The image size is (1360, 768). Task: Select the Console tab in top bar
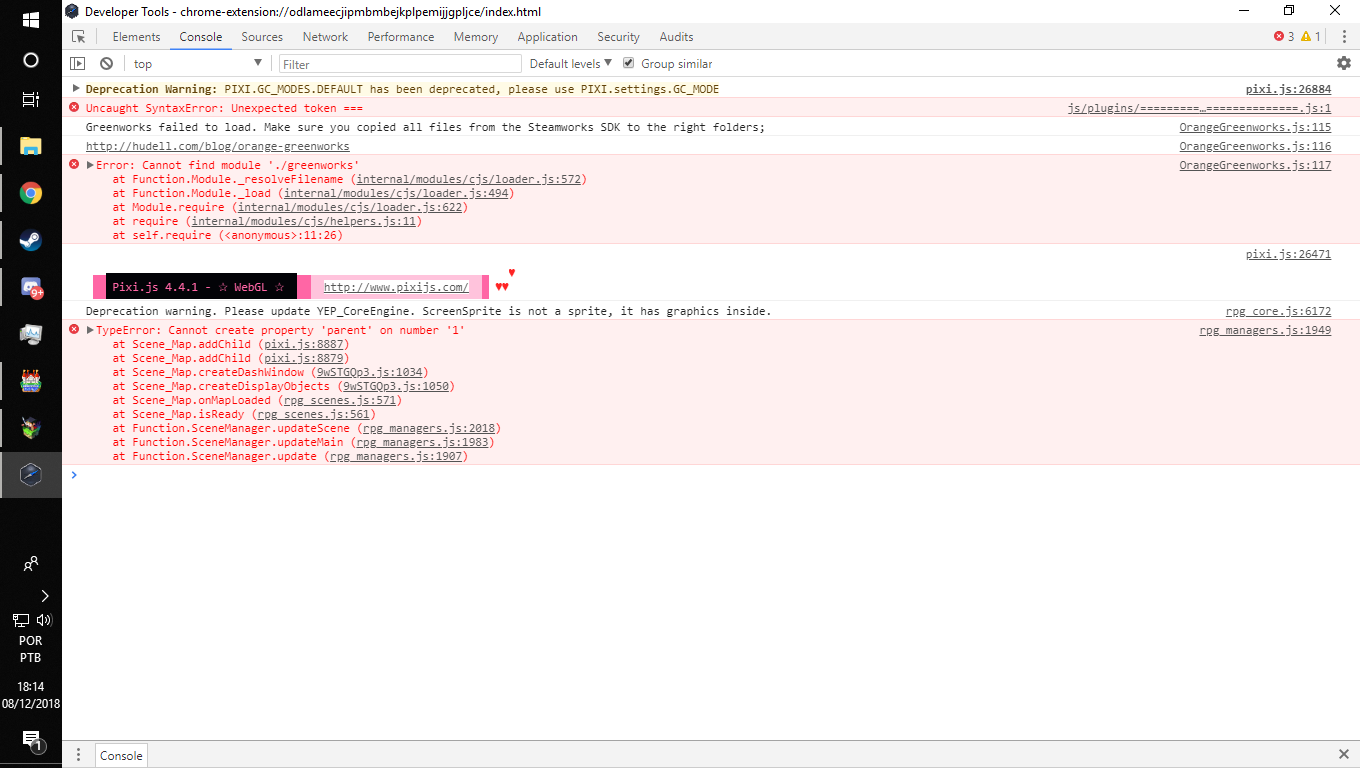click(201, 37)
